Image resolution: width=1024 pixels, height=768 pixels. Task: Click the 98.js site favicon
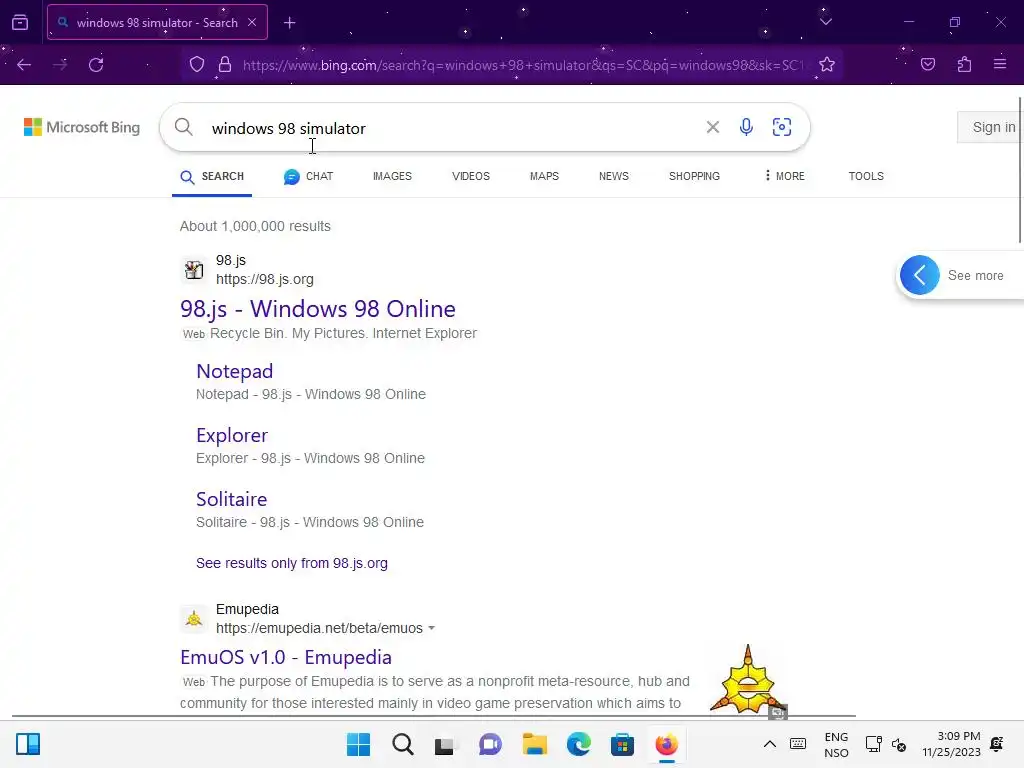coord(194,270)
